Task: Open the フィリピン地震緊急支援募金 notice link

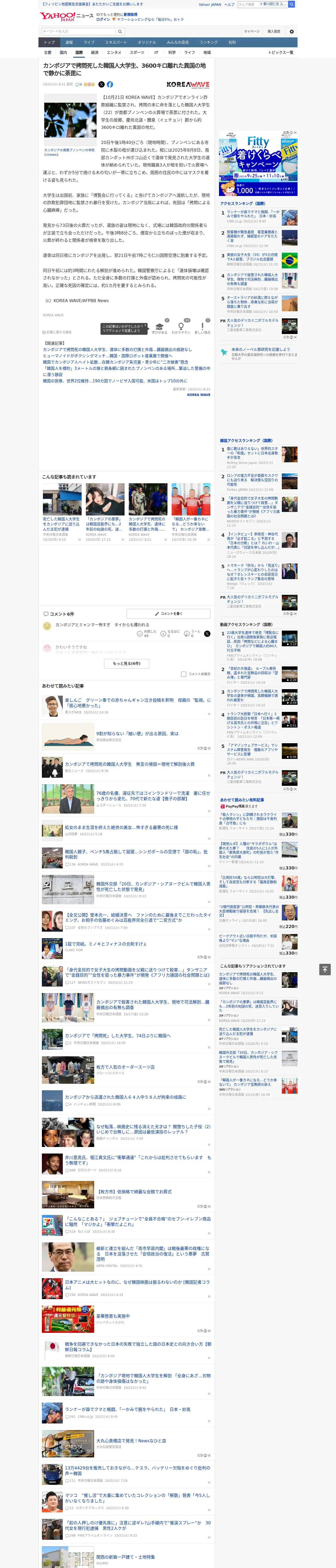Action: click(x=92, y=4)
